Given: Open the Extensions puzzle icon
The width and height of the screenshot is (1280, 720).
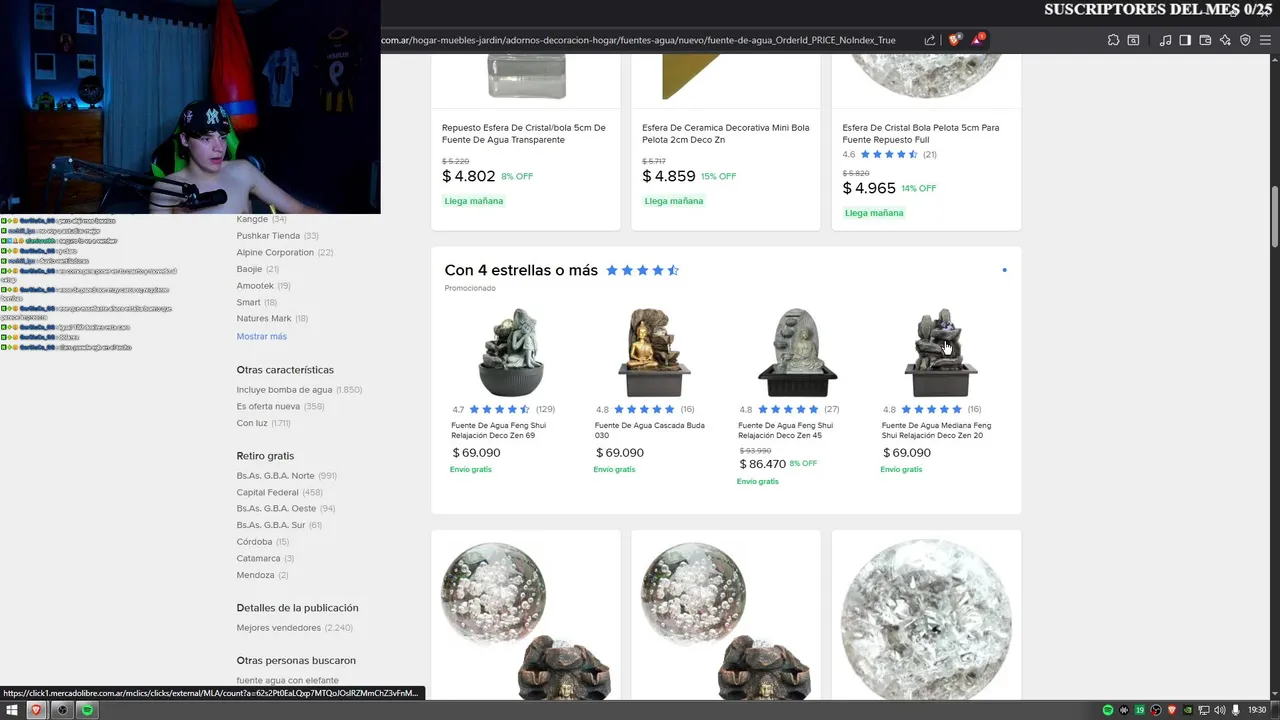Looking at the screenshot, I should 1113,40.
